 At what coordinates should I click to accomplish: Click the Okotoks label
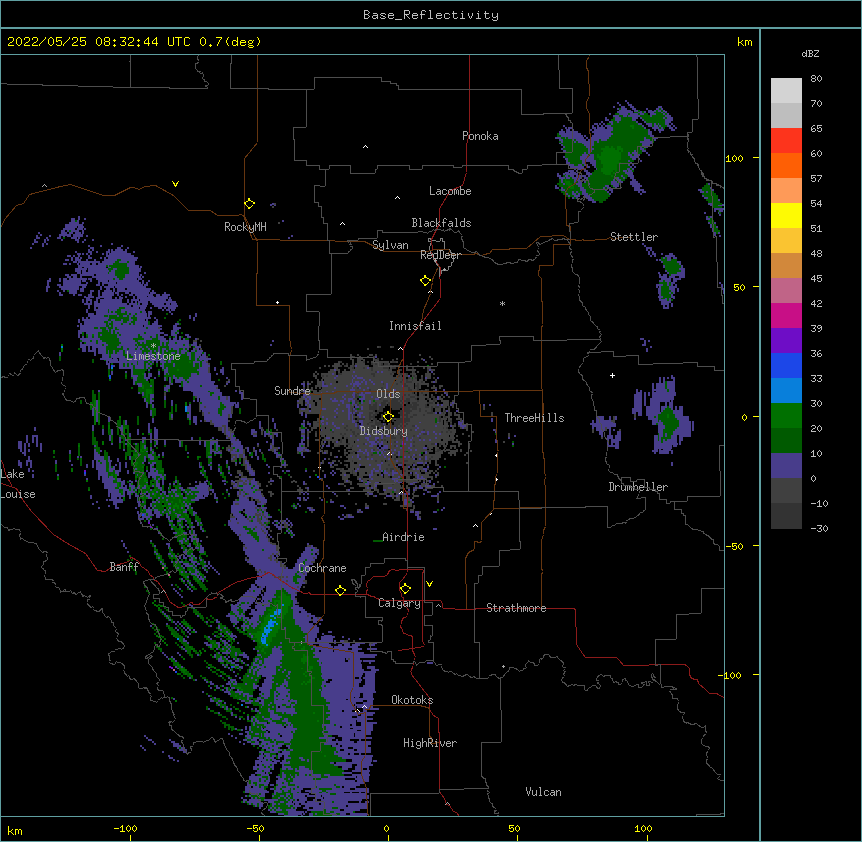(412, 700)
